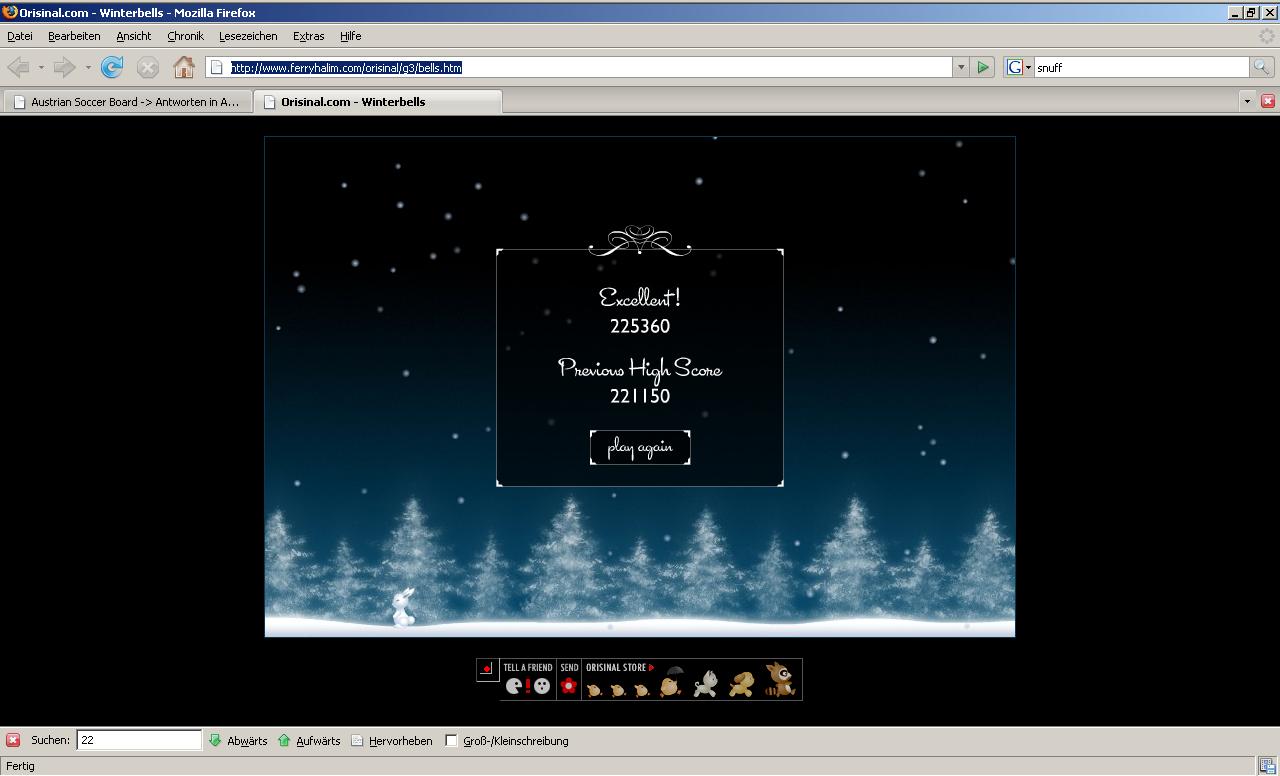The height and width of the screenshot is (776, 1280).
Task: Expand the address bar history dropdown
Action: [961, 67]
